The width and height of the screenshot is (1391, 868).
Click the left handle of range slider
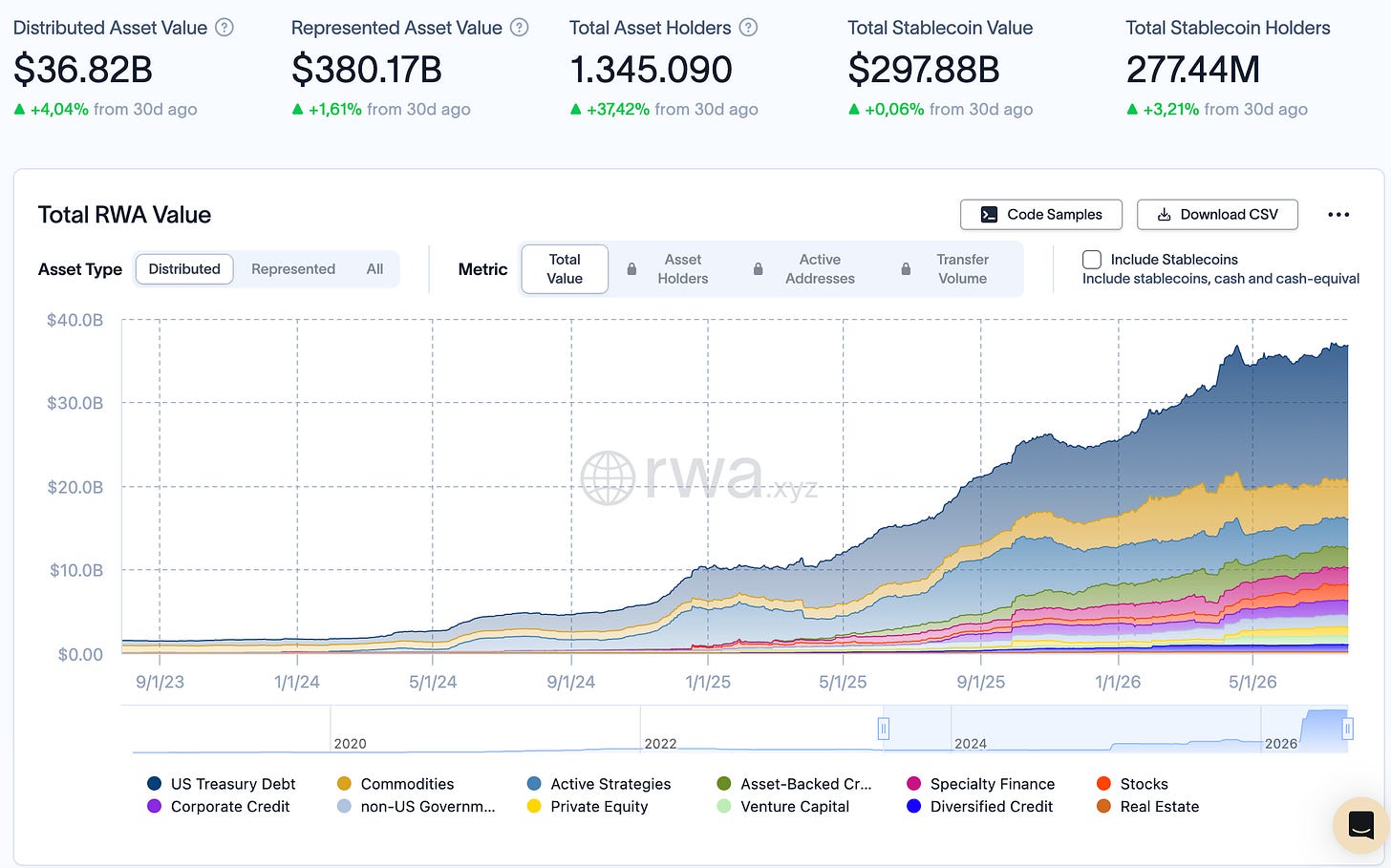click(884, 730)
